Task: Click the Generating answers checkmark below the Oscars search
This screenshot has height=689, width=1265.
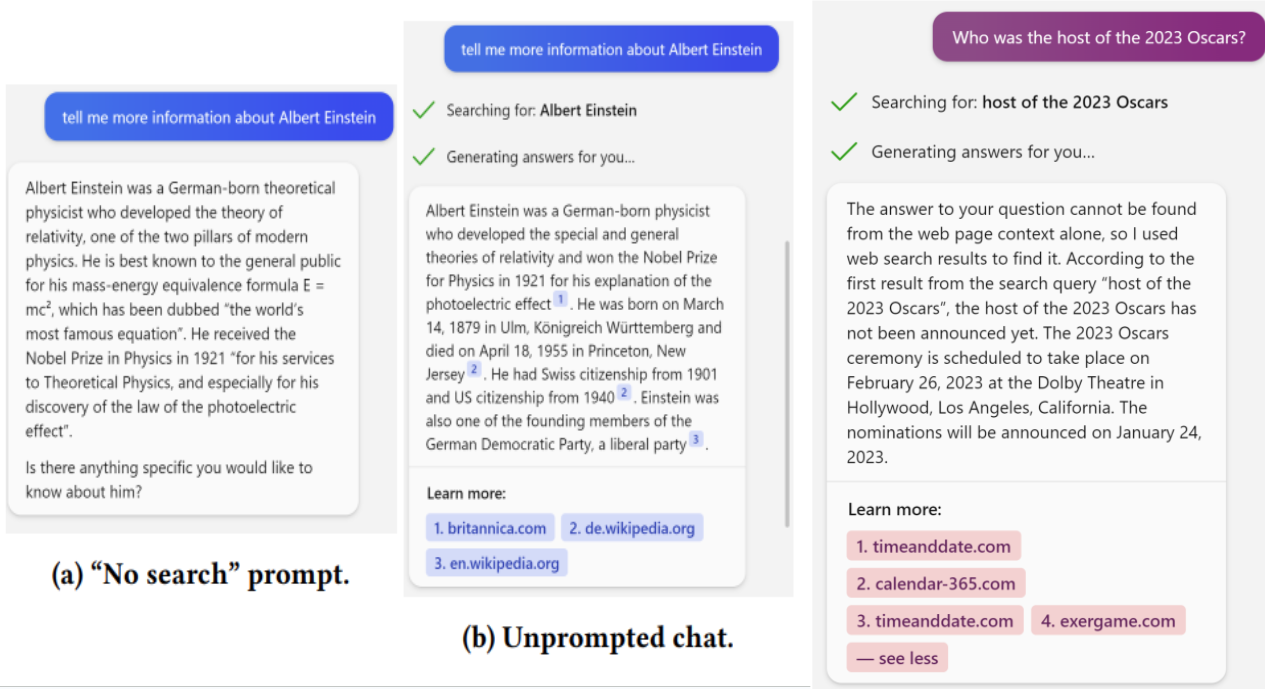Action: (845, 151)
